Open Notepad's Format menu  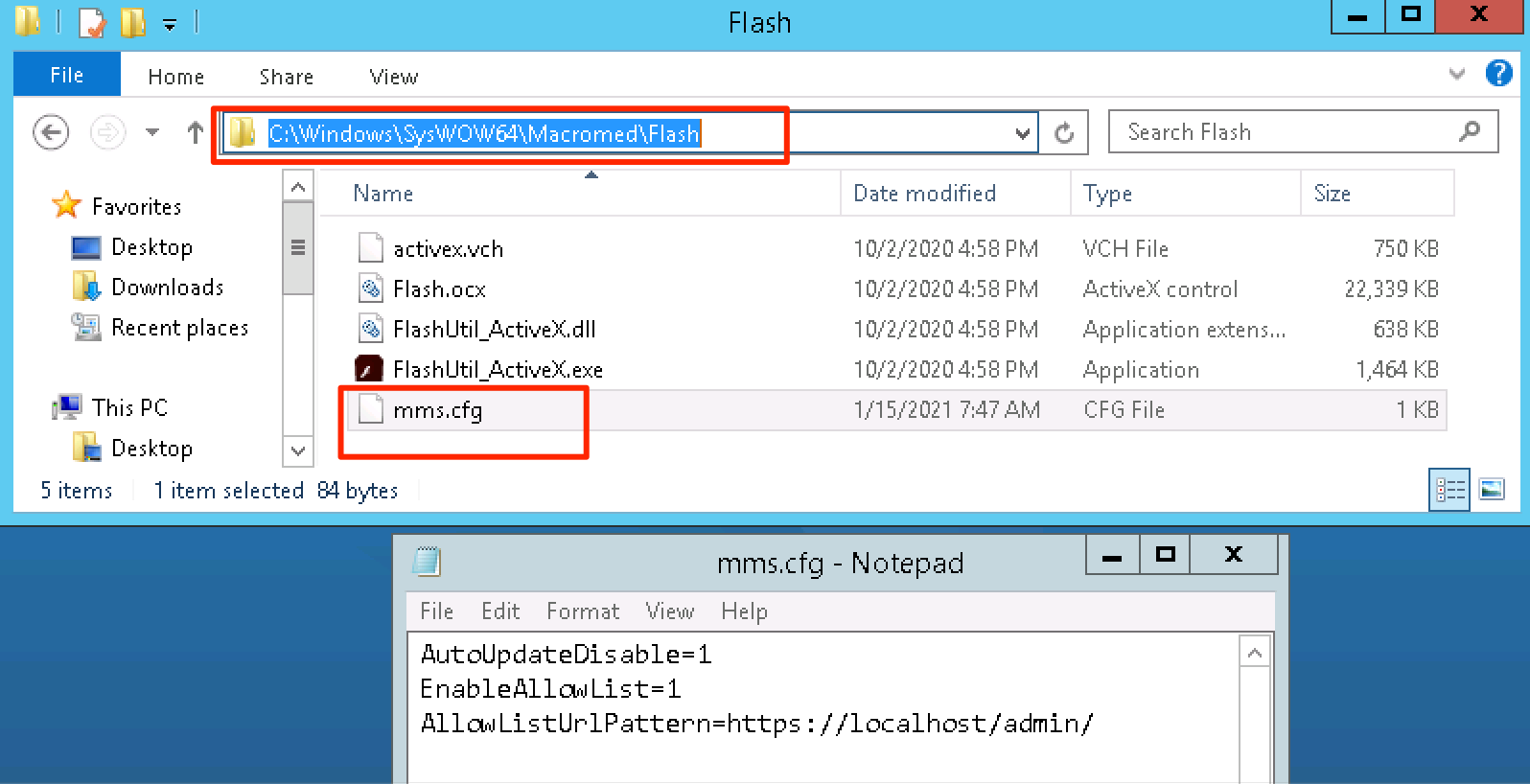[x=582, y=611]
